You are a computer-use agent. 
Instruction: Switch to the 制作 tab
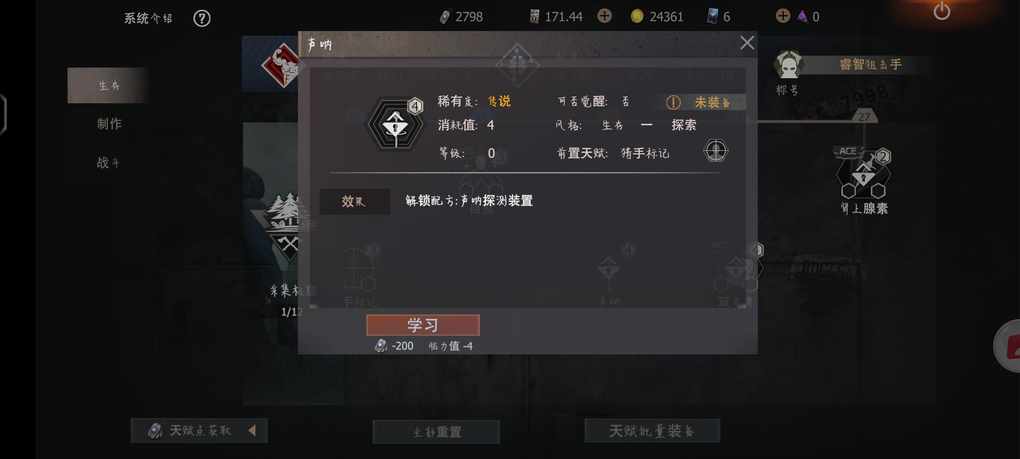coord(109,124)
